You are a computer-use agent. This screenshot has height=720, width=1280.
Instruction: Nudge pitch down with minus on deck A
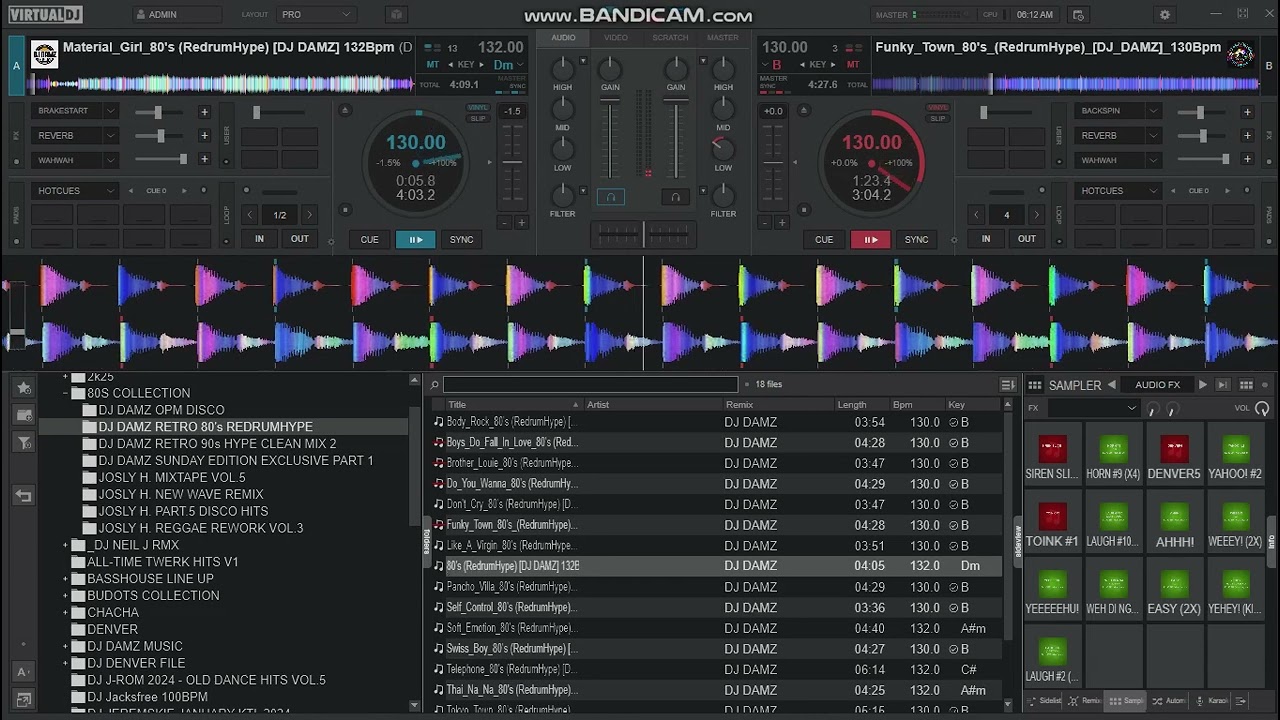tap(503, 223)
